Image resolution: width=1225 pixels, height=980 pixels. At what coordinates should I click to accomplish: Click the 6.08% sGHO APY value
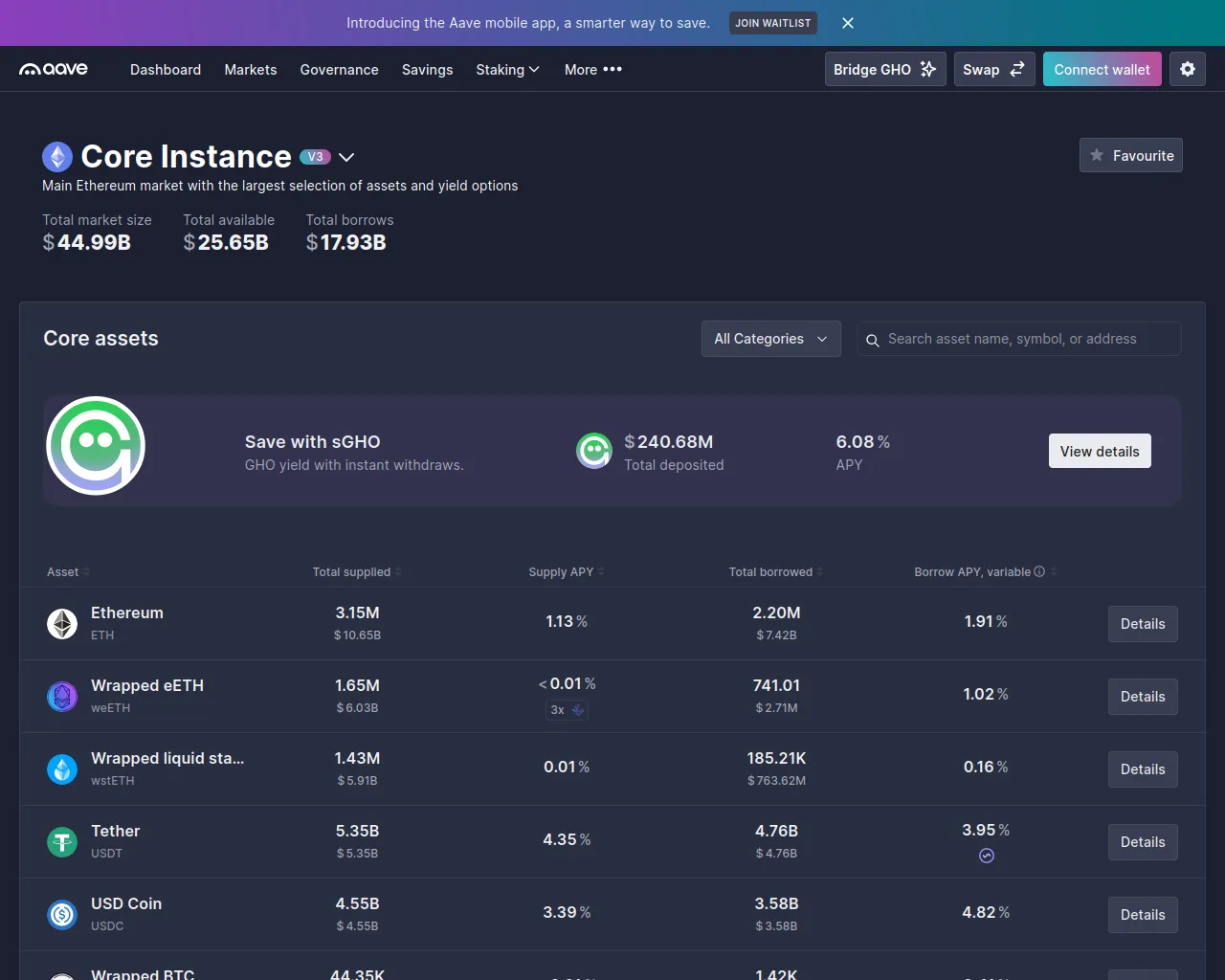863,441
